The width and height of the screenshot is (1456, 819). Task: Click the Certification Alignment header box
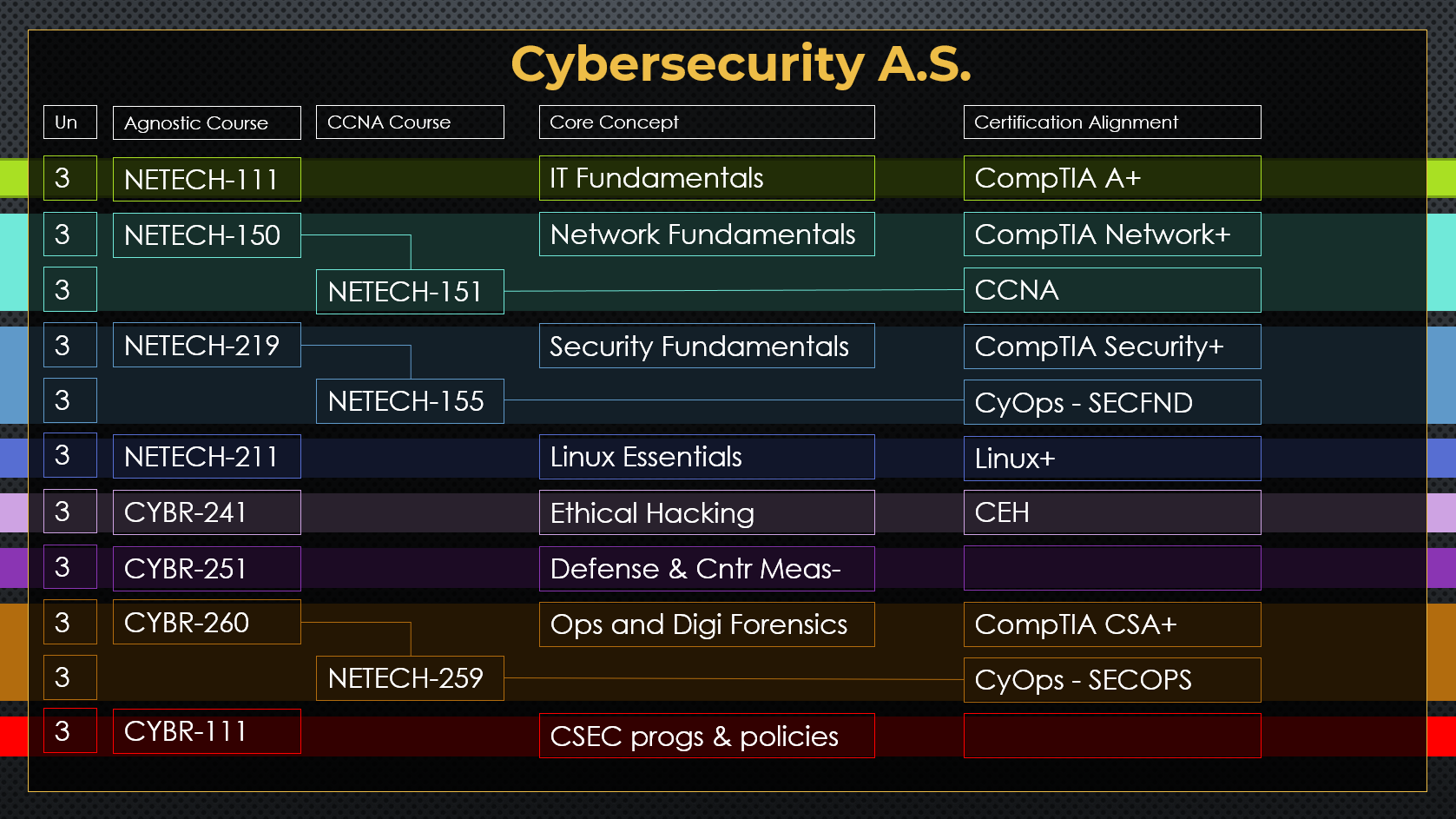coord(1111,122)
